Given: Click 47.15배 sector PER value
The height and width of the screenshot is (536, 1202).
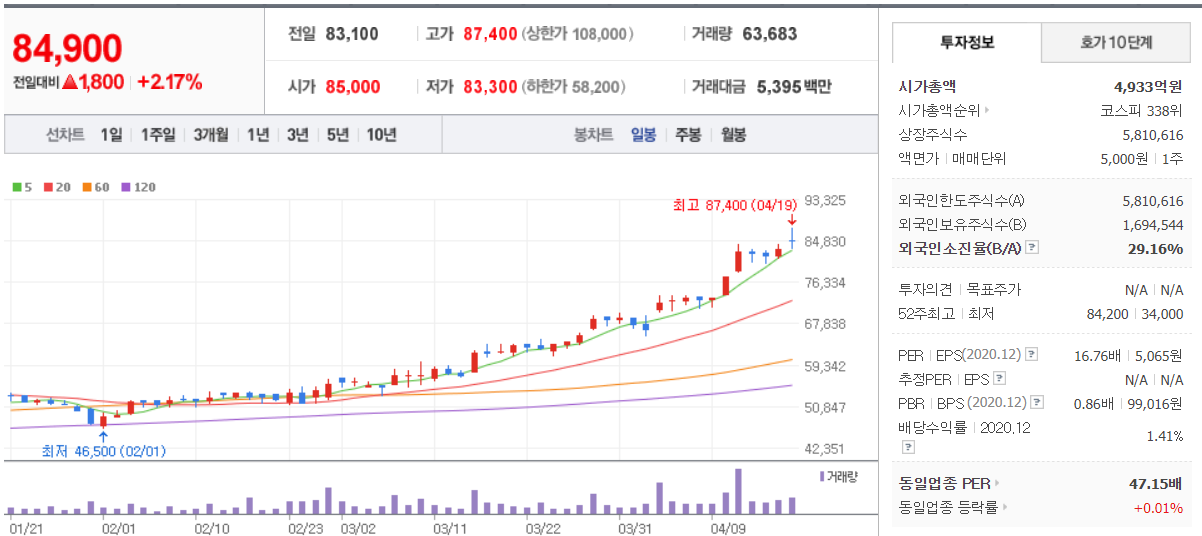Looking at the screenshot, I should pos(1156,483).
